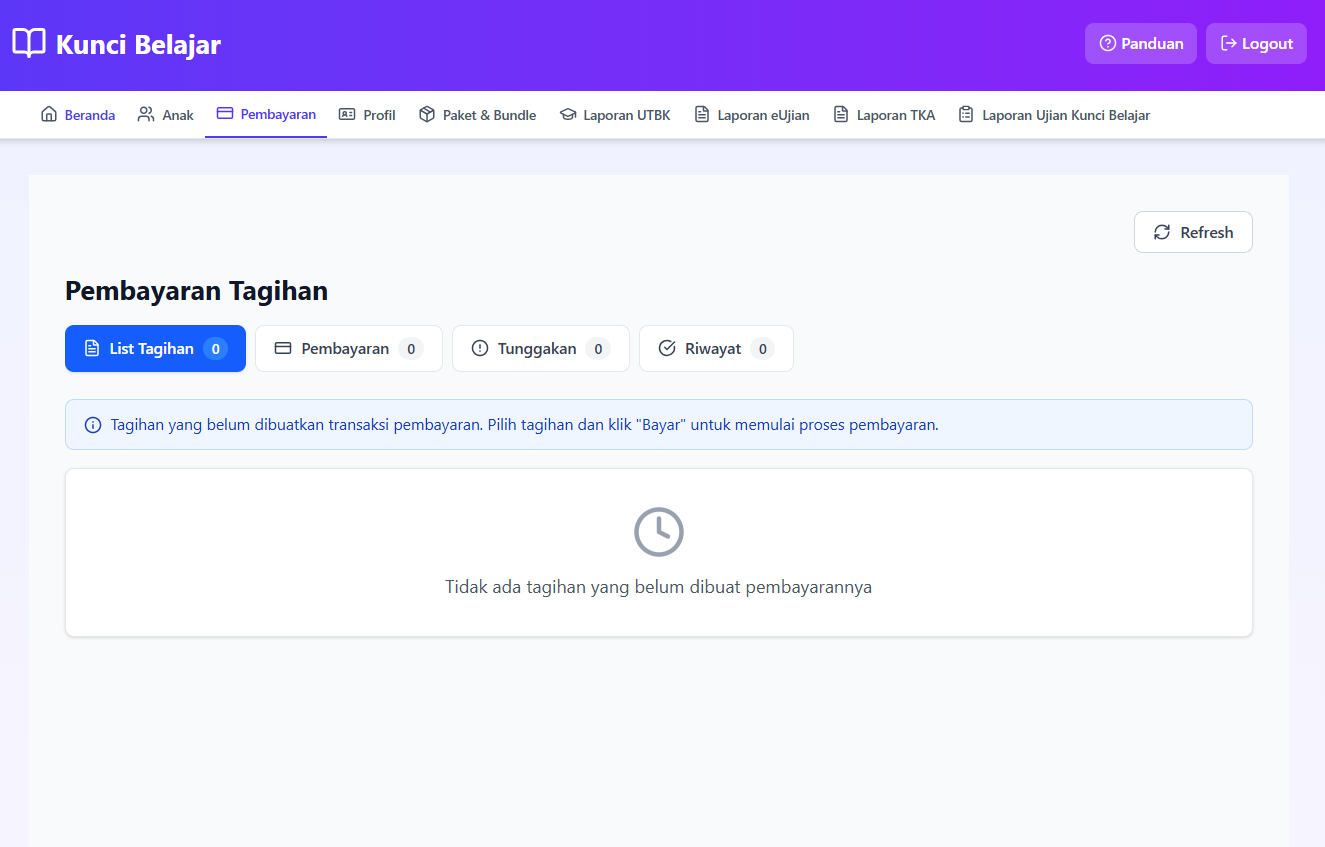
Task: Click the Kunci Belajar title text
Action: click(x=138, y=45)
